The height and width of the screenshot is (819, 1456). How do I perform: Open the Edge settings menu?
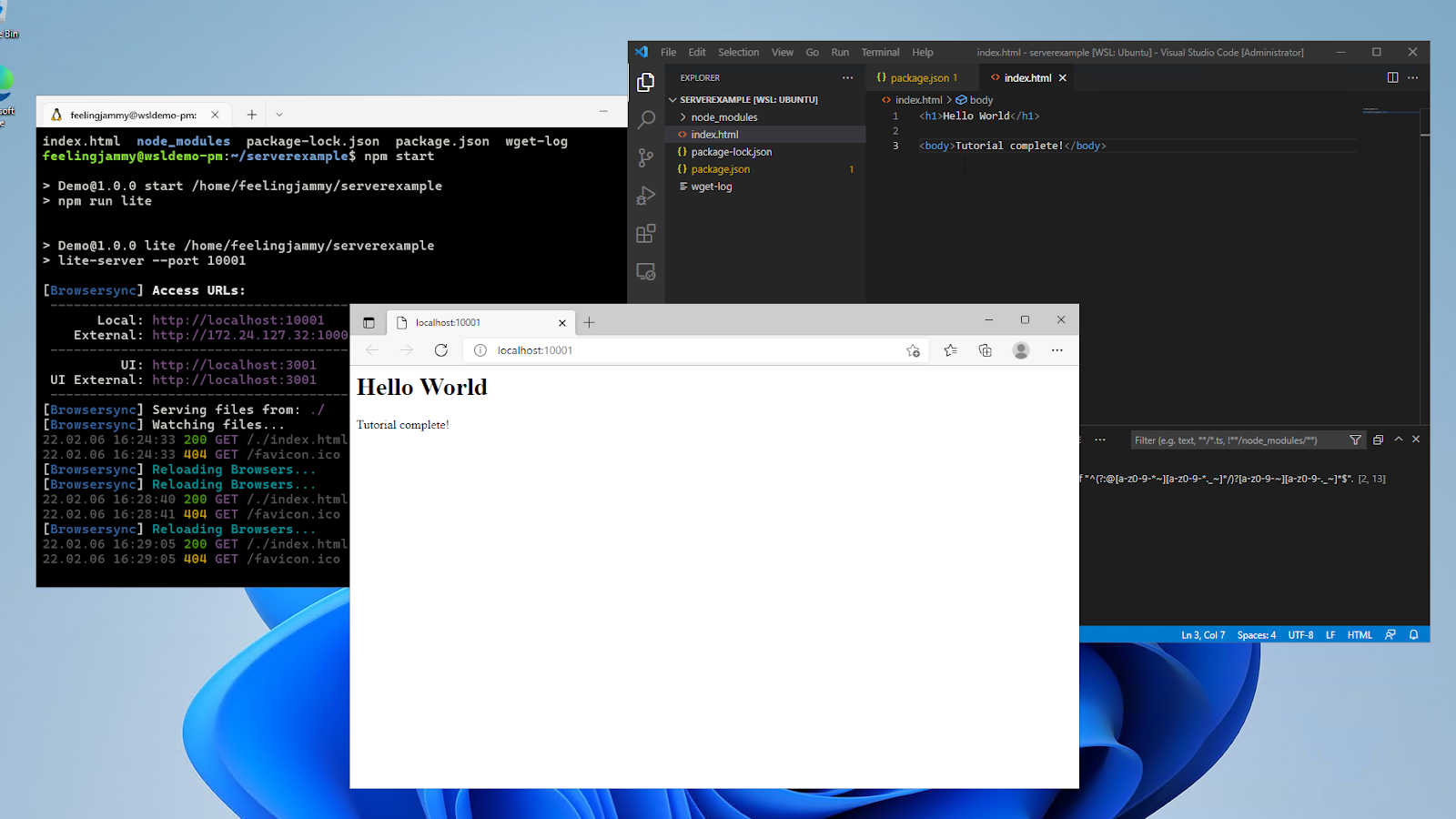(x=1057, y=350)
